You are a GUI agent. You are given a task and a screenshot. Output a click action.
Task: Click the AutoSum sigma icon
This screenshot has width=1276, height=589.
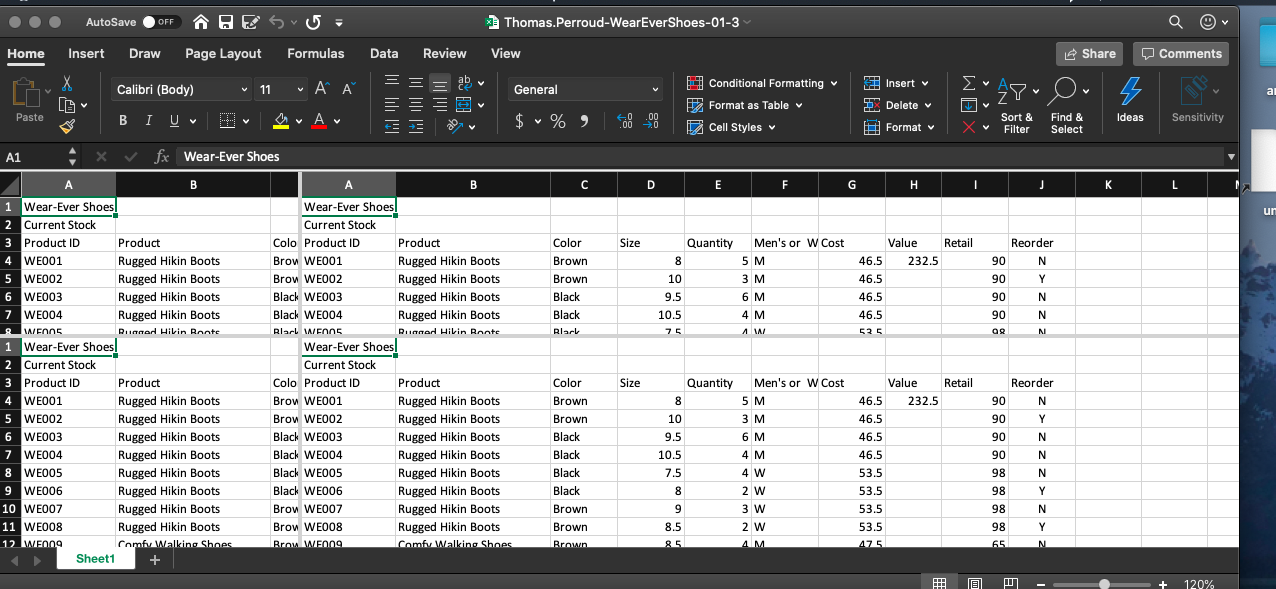click(968, 83)
